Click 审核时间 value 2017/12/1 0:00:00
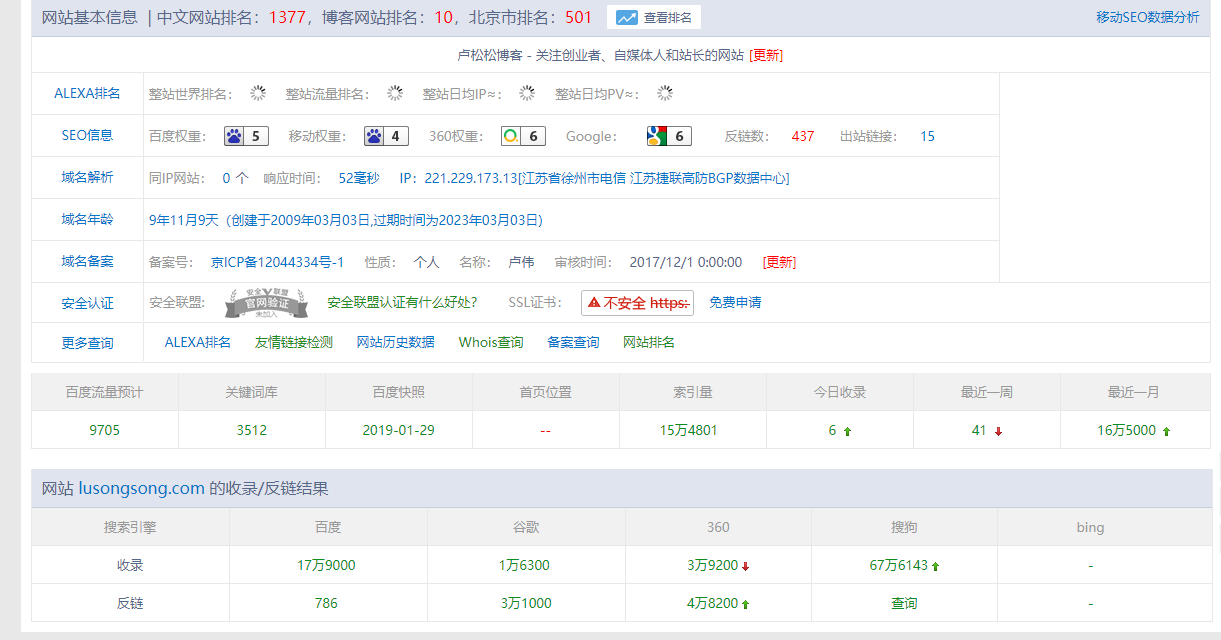Viewport: 1221px width, 640px height. (x=685, y=262)
